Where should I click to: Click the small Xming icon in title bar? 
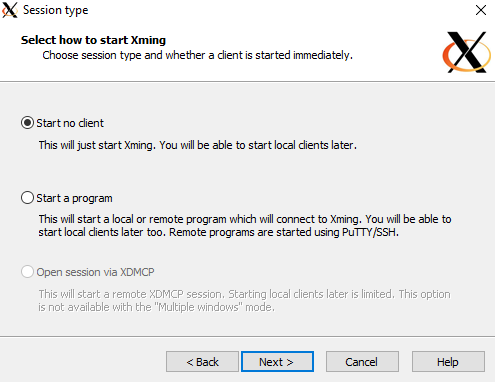tap(10, 10)
